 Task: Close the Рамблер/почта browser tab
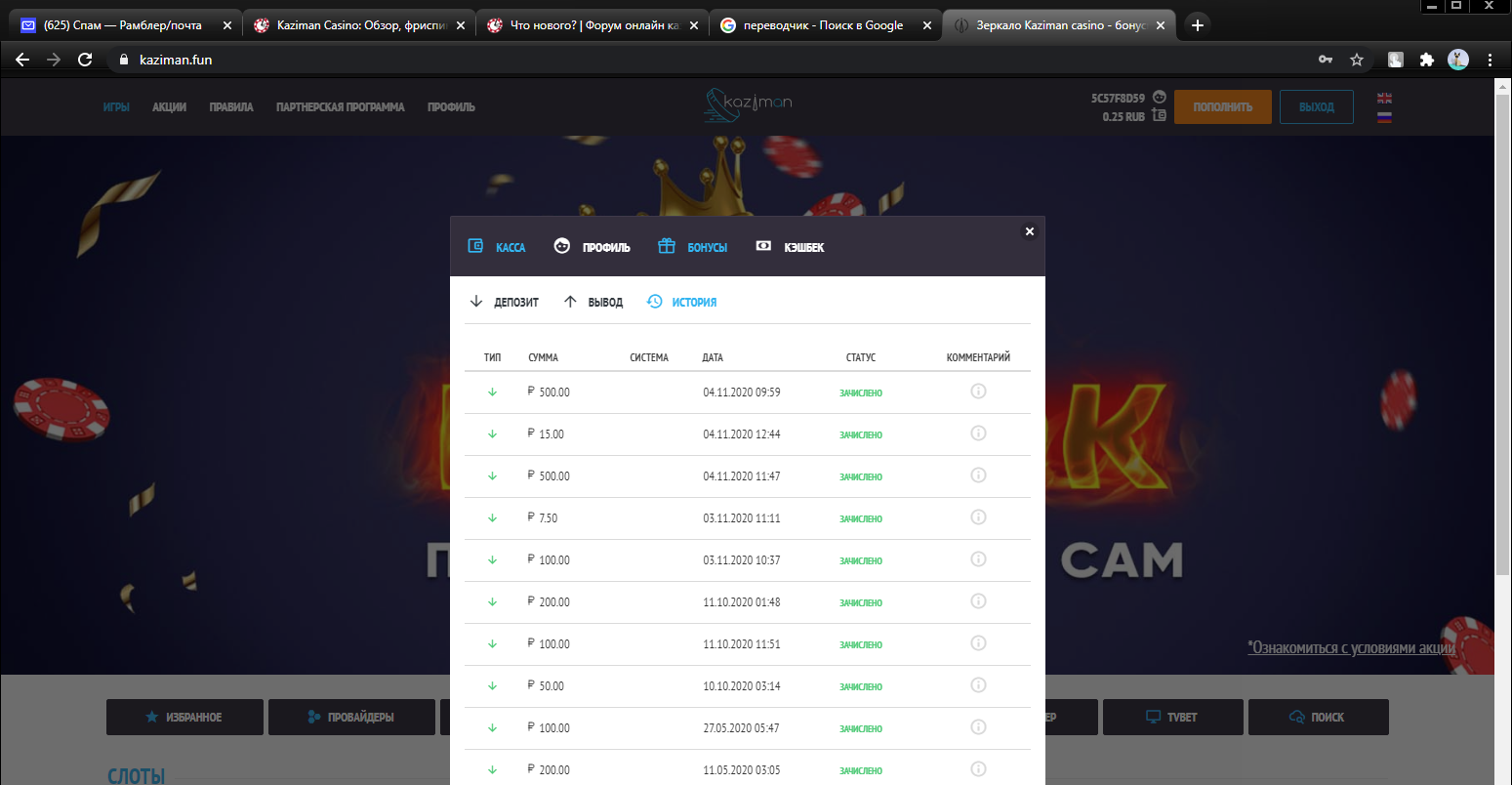(226, 25)
